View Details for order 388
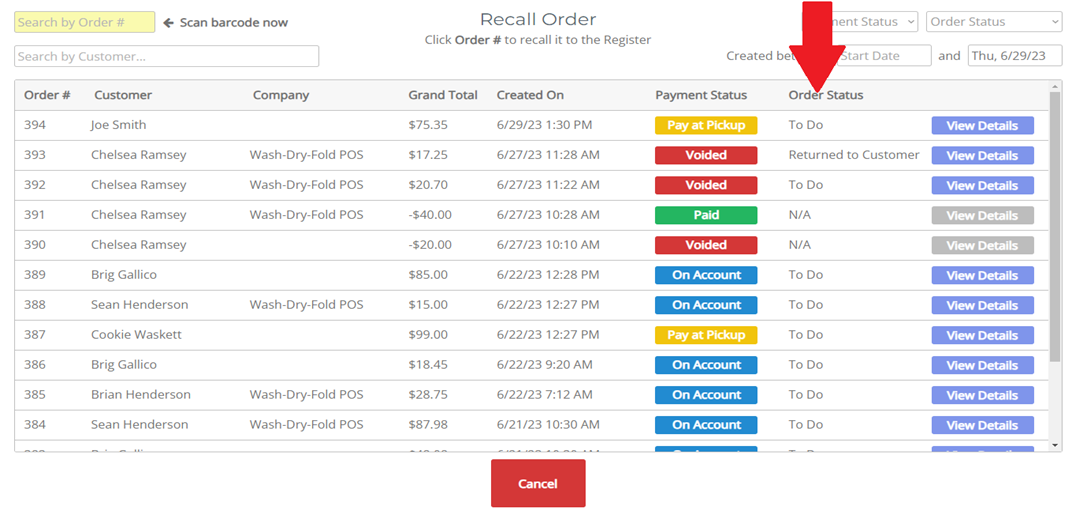Viewport: 1072px width, 515px height. pyautogui.click(x=982, y=305)
